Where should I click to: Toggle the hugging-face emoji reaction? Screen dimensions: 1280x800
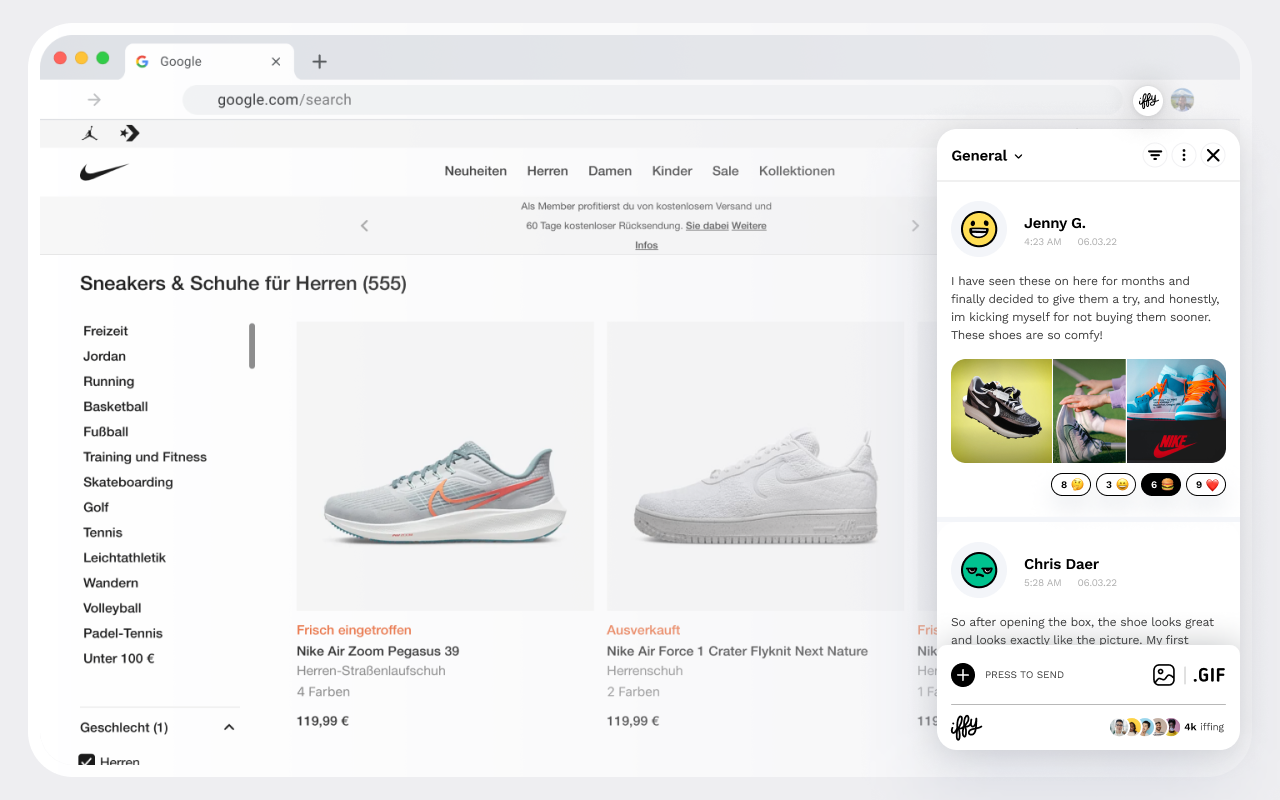coord(1070,484)
